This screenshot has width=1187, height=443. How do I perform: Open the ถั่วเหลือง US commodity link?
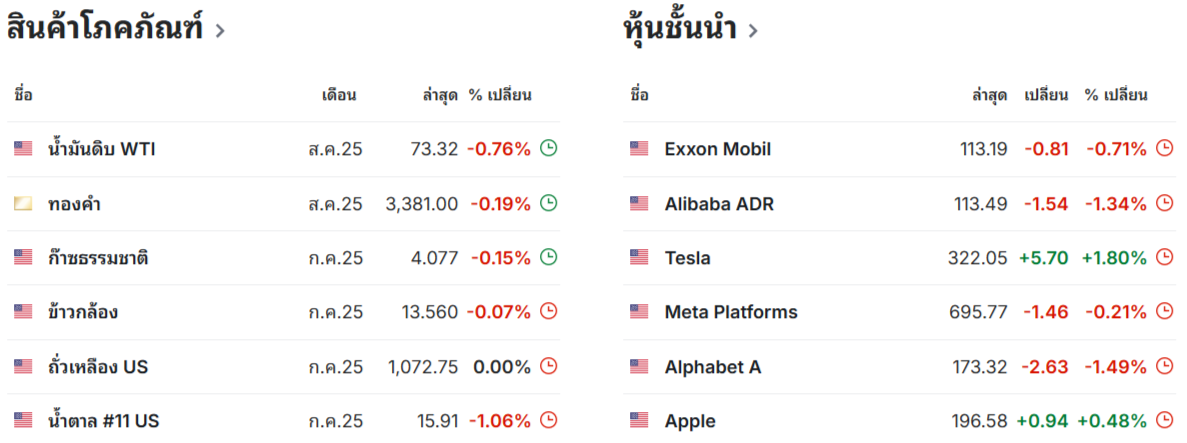point(98,367)
